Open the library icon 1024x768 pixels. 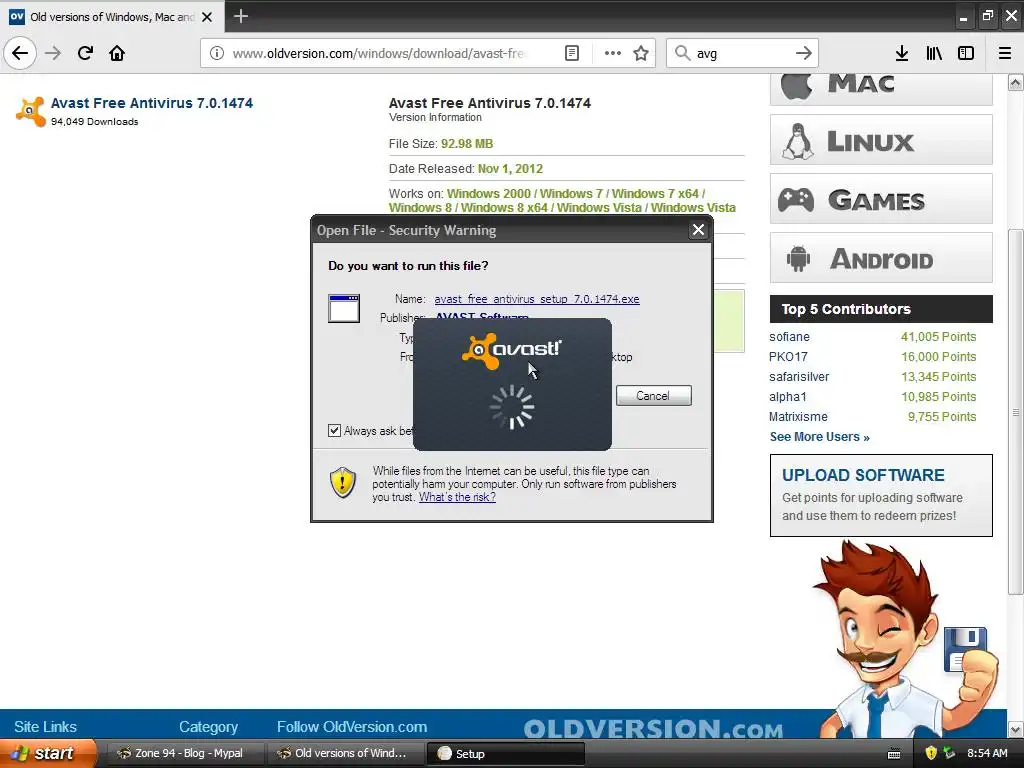[934, 53]
